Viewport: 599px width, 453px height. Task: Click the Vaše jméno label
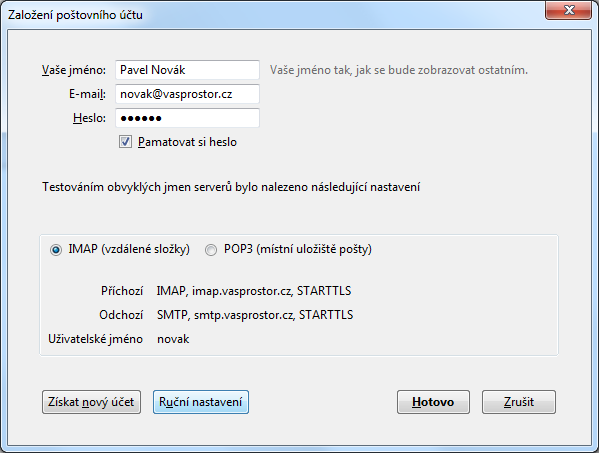pos(74,70)
